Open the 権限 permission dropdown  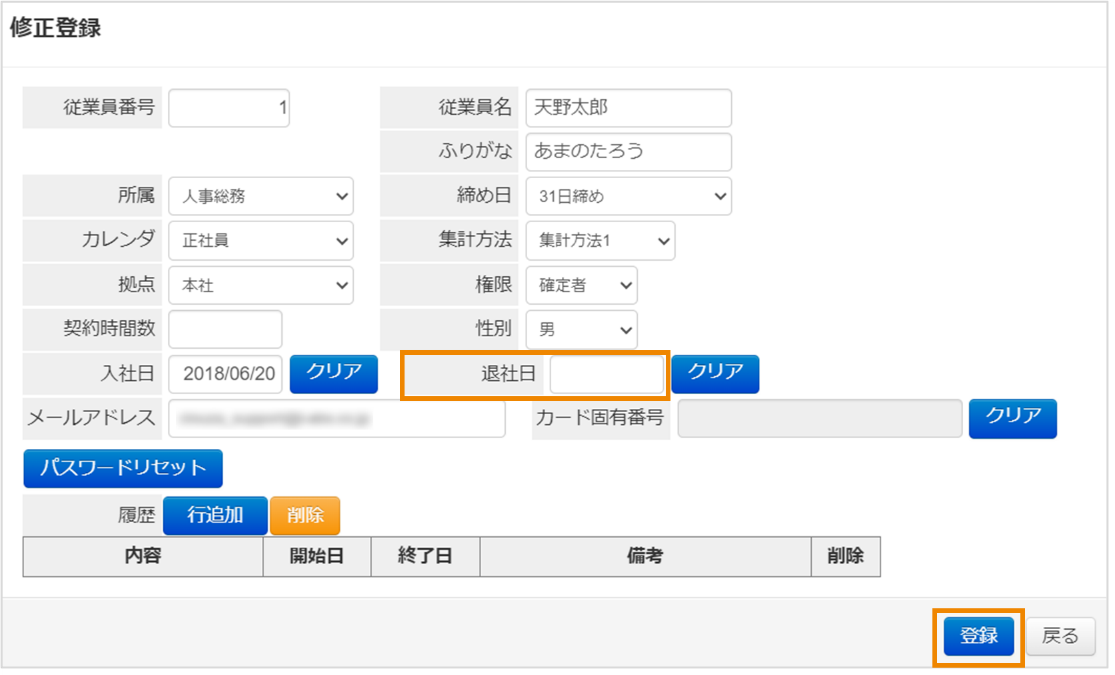pos(581,285)
